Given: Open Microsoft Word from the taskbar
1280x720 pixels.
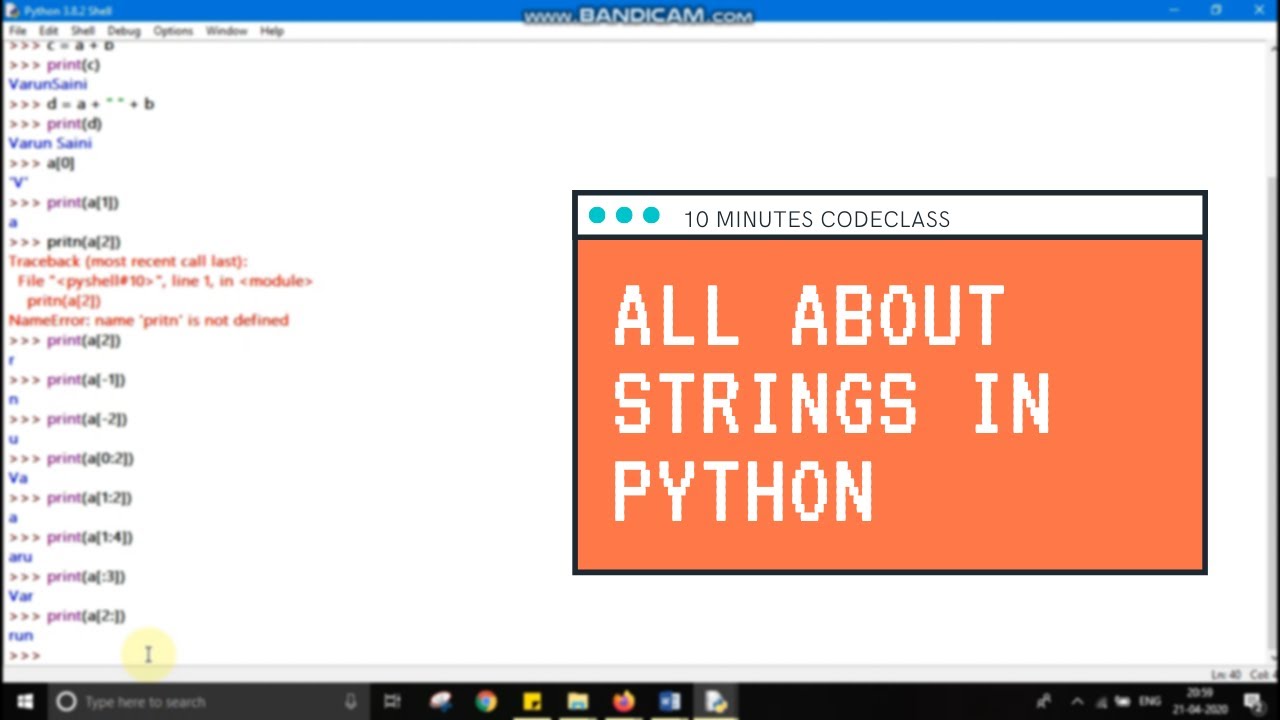Looking at the screenshot, I should [x=669, y=702].
